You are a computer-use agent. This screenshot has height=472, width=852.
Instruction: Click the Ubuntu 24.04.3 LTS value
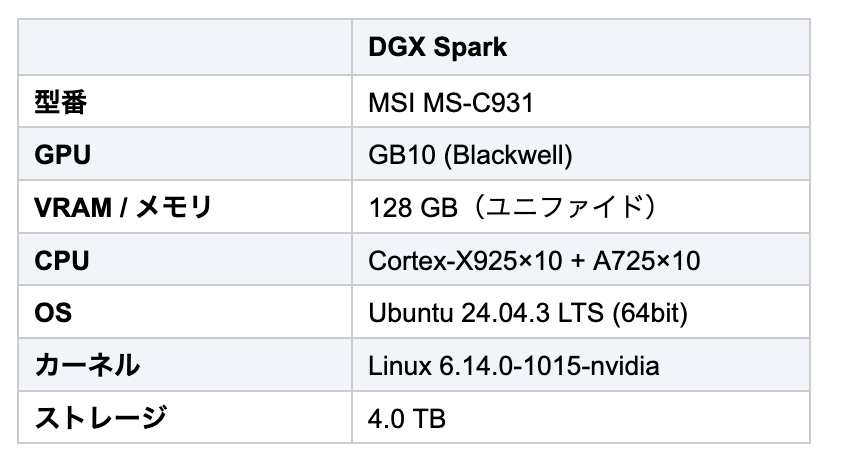click(486, 313)
